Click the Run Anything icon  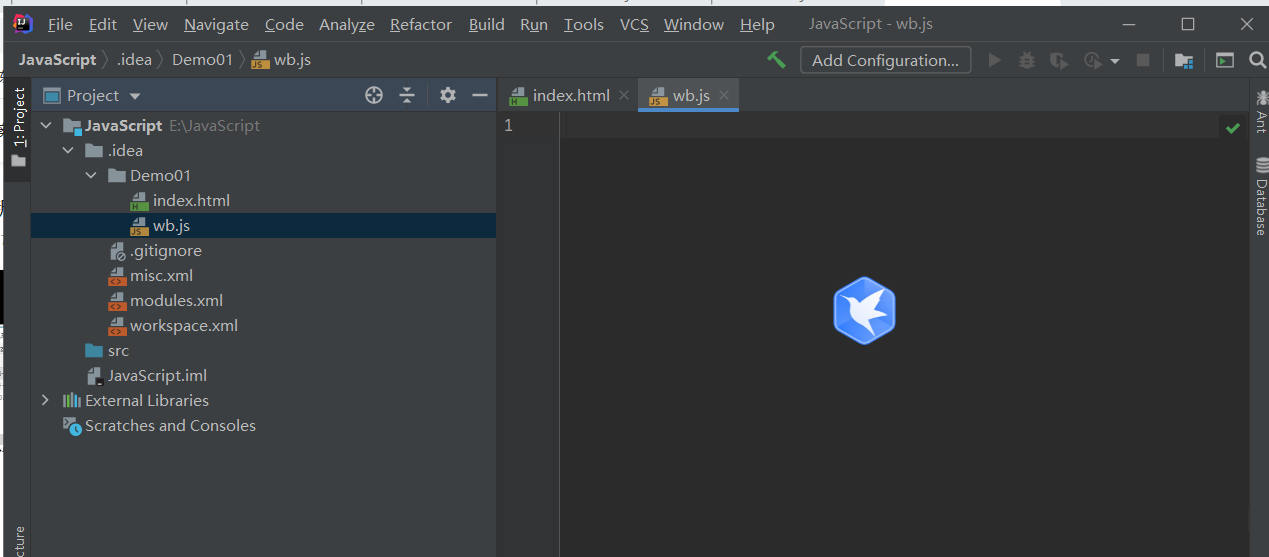pyautogui.click(x=1225, y=61)
